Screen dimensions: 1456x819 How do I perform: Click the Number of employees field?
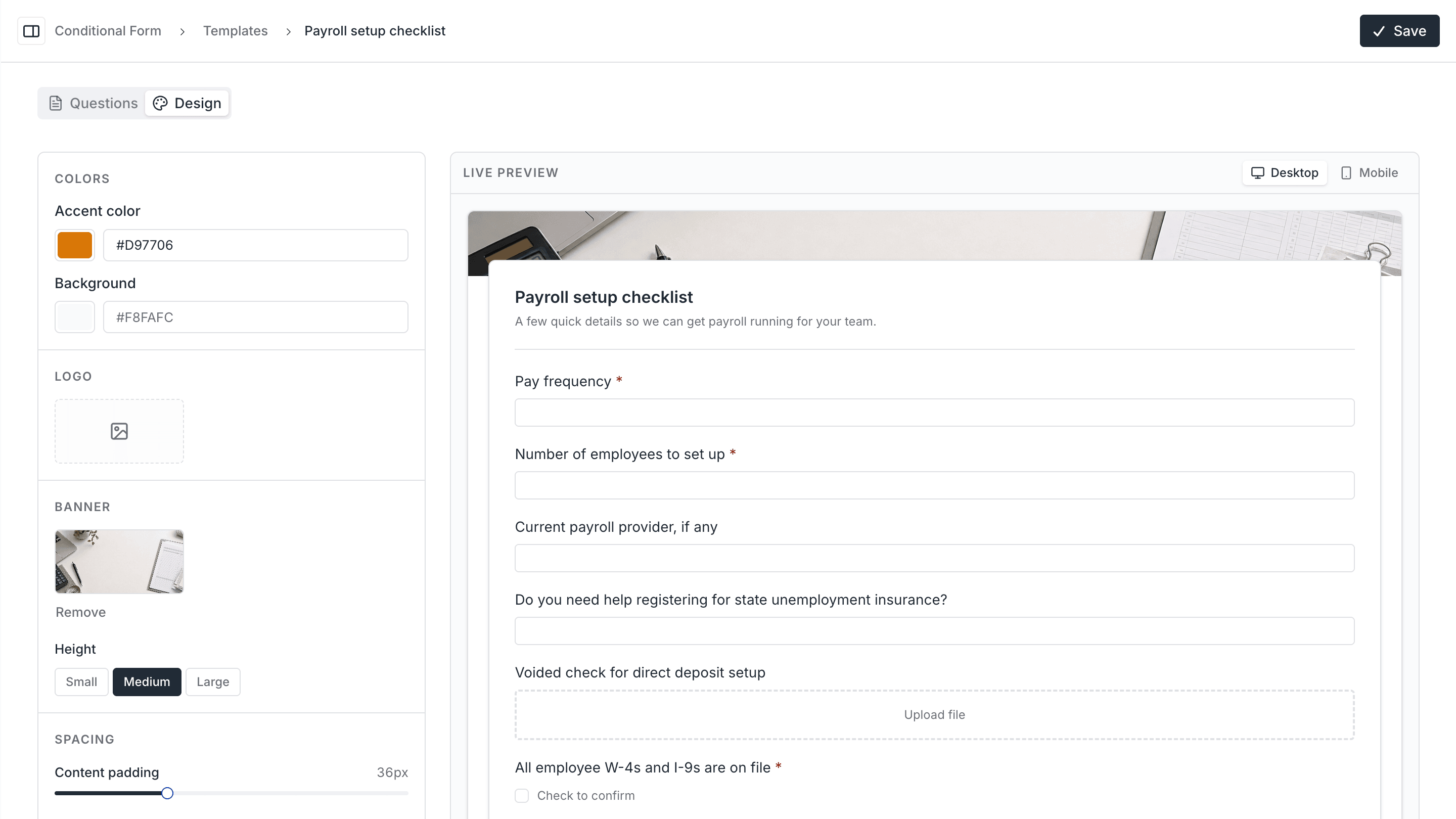pos(934,485)
